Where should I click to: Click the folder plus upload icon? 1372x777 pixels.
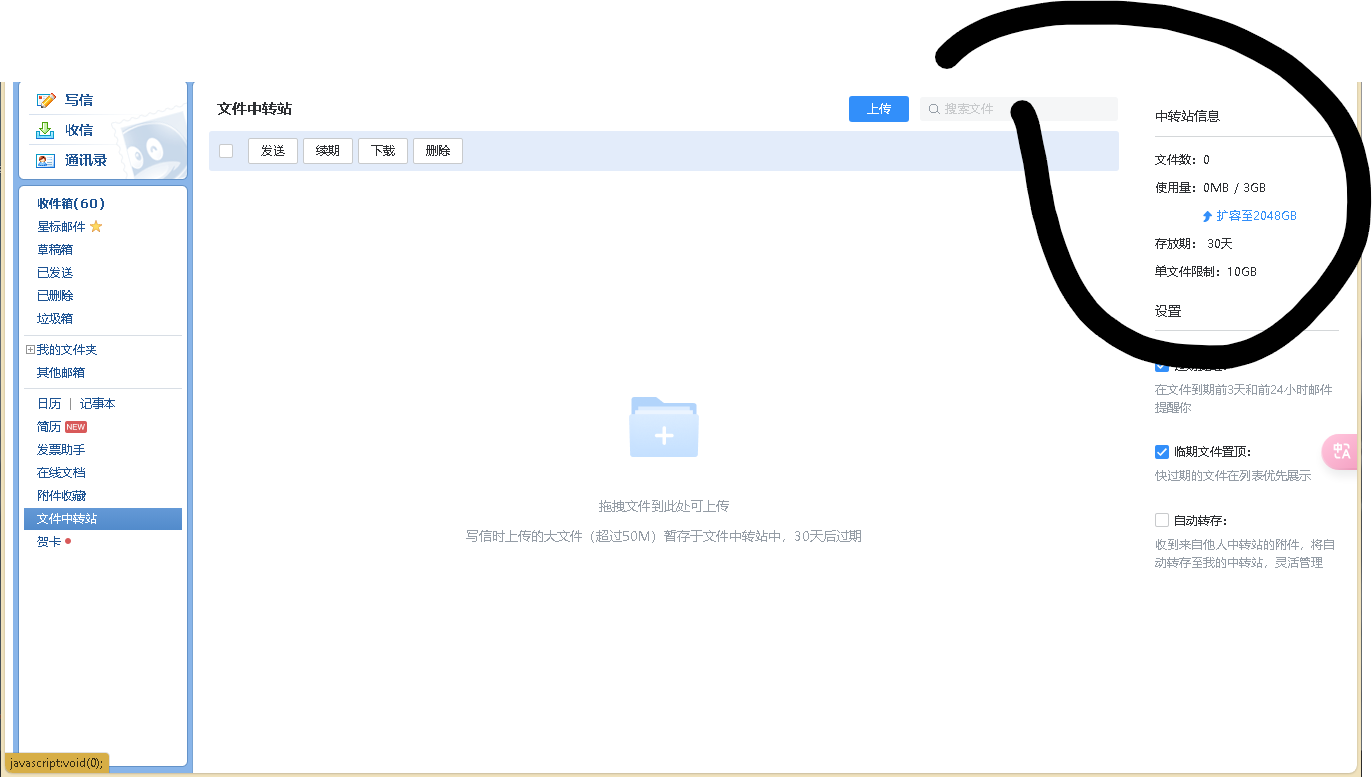pyautogui.click(x=664, y=427)
